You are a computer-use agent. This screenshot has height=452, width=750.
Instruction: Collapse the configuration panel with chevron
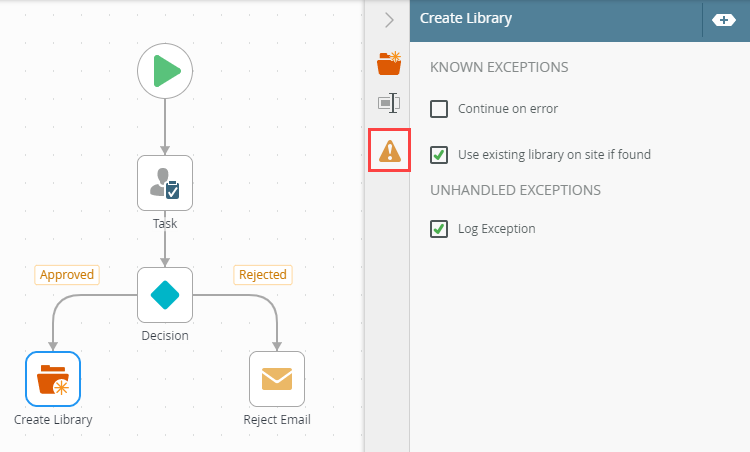pyautogui.click(x=389, y=19)
